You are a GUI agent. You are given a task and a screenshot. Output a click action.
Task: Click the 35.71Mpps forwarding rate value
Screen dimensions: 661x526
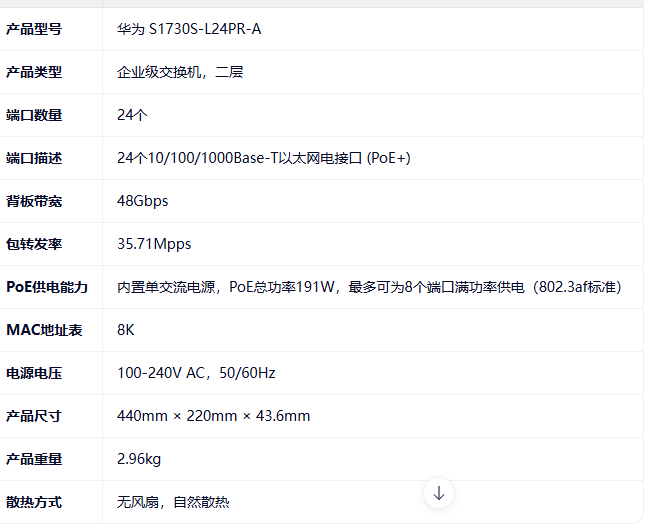[x=154, y=244]
